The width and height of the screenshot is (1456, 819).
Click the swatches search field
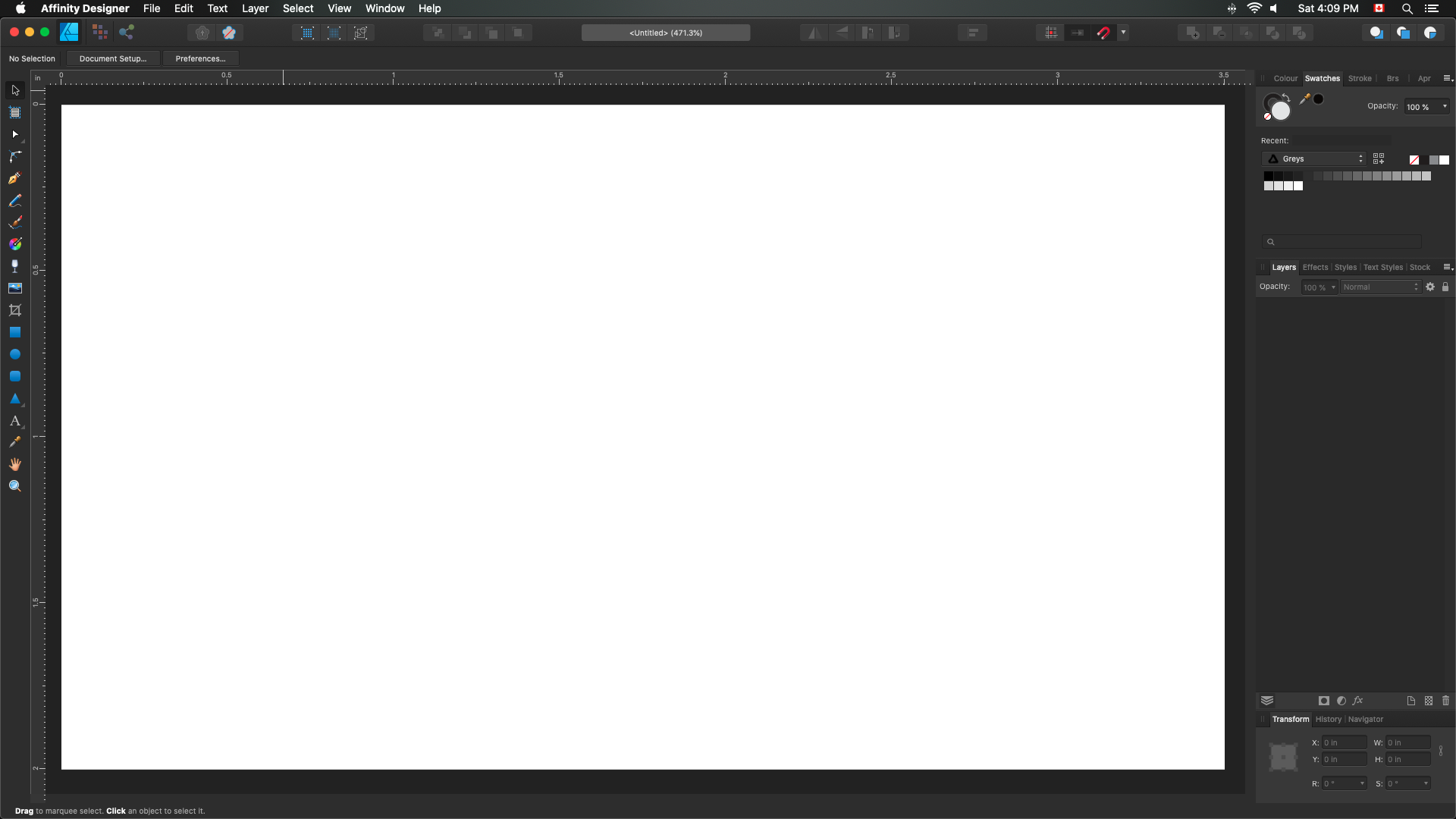(x=1341, y=242)
